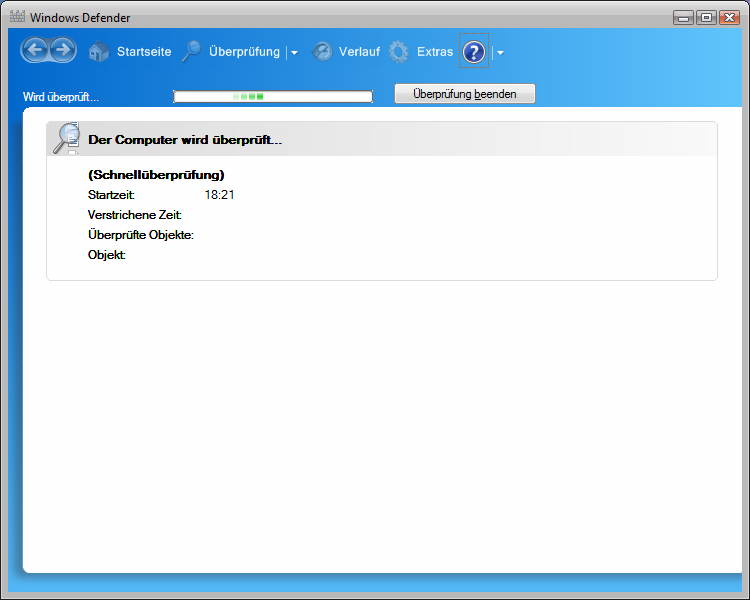The width and height of the screenshot is (750, 600).
Task: Expand the dropdown arrow beside the help icon
Action: 500,53
